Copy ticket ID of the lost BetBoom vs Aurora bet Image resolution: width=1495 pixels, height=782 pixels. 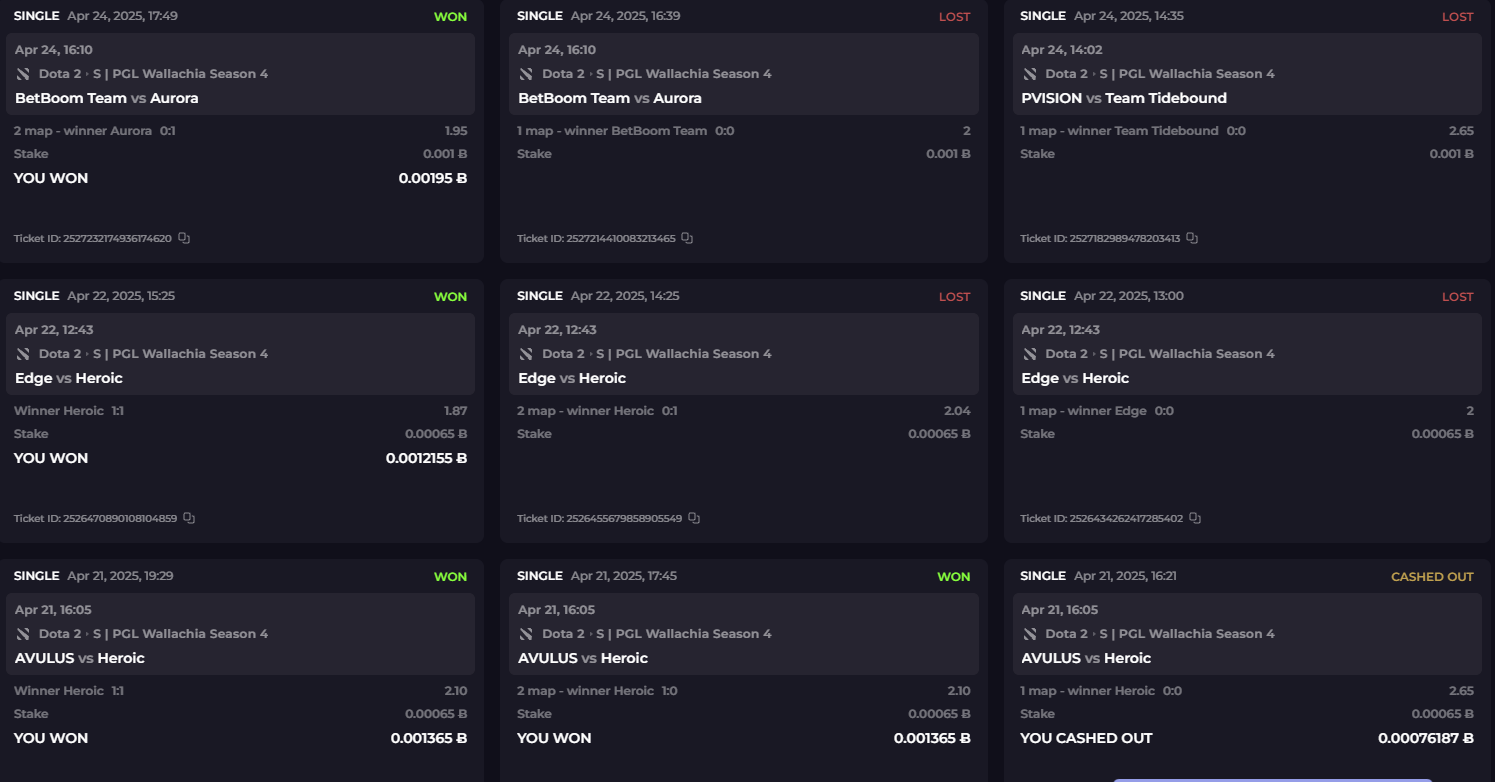click(687, 239)
